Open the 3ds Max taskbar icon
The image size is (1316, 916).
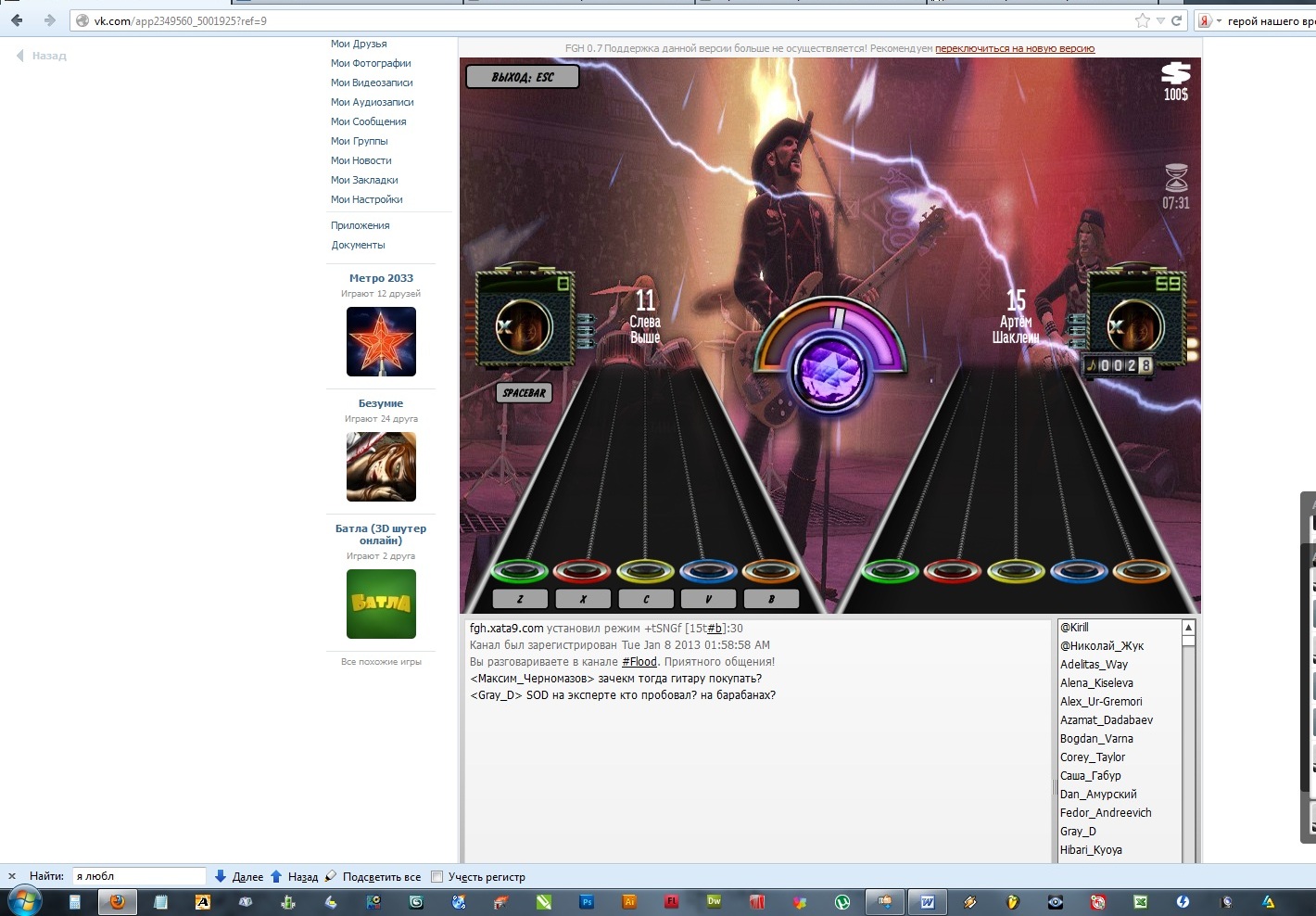416,901
